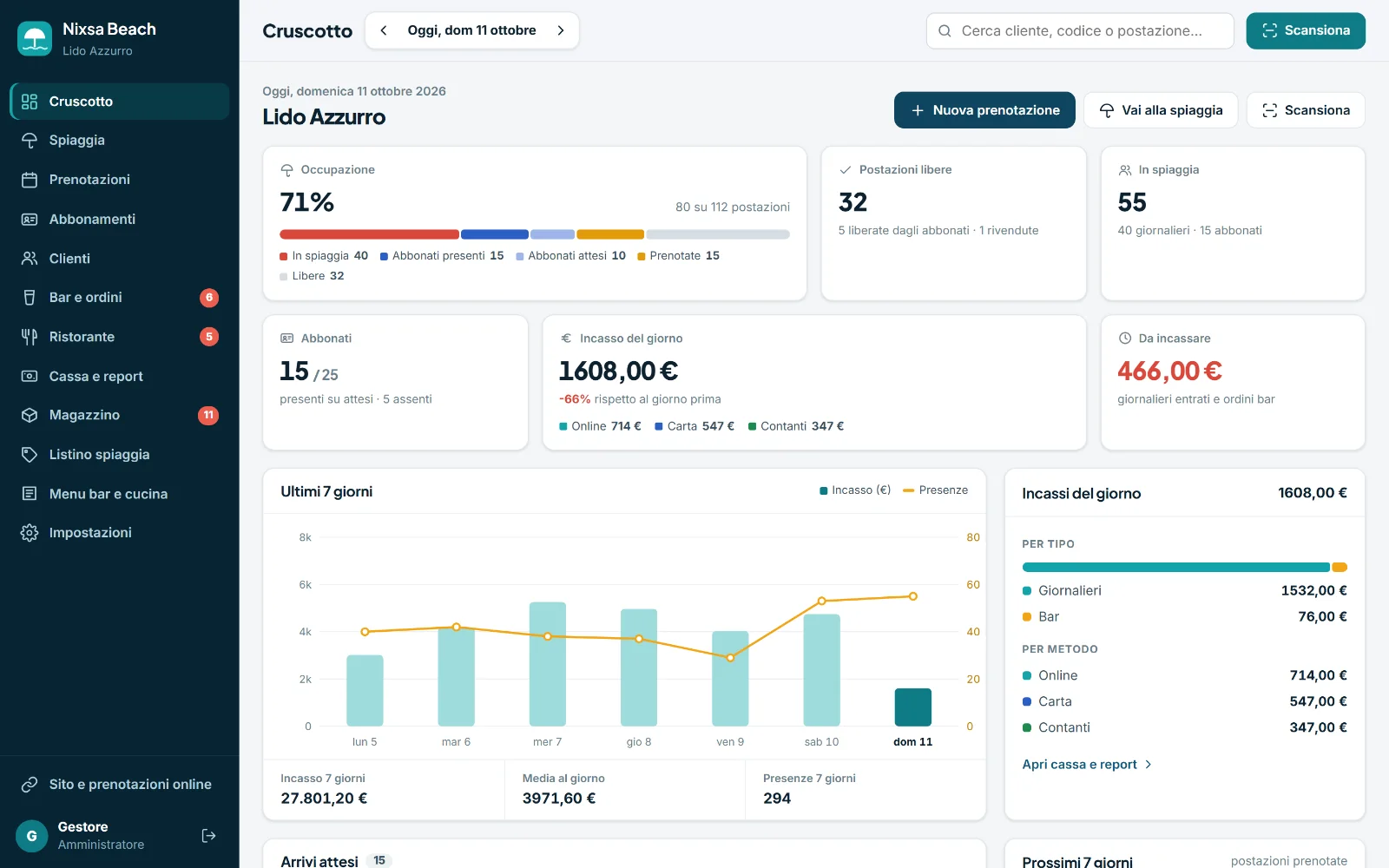Click the 71% occupancy value

(307, 202)
